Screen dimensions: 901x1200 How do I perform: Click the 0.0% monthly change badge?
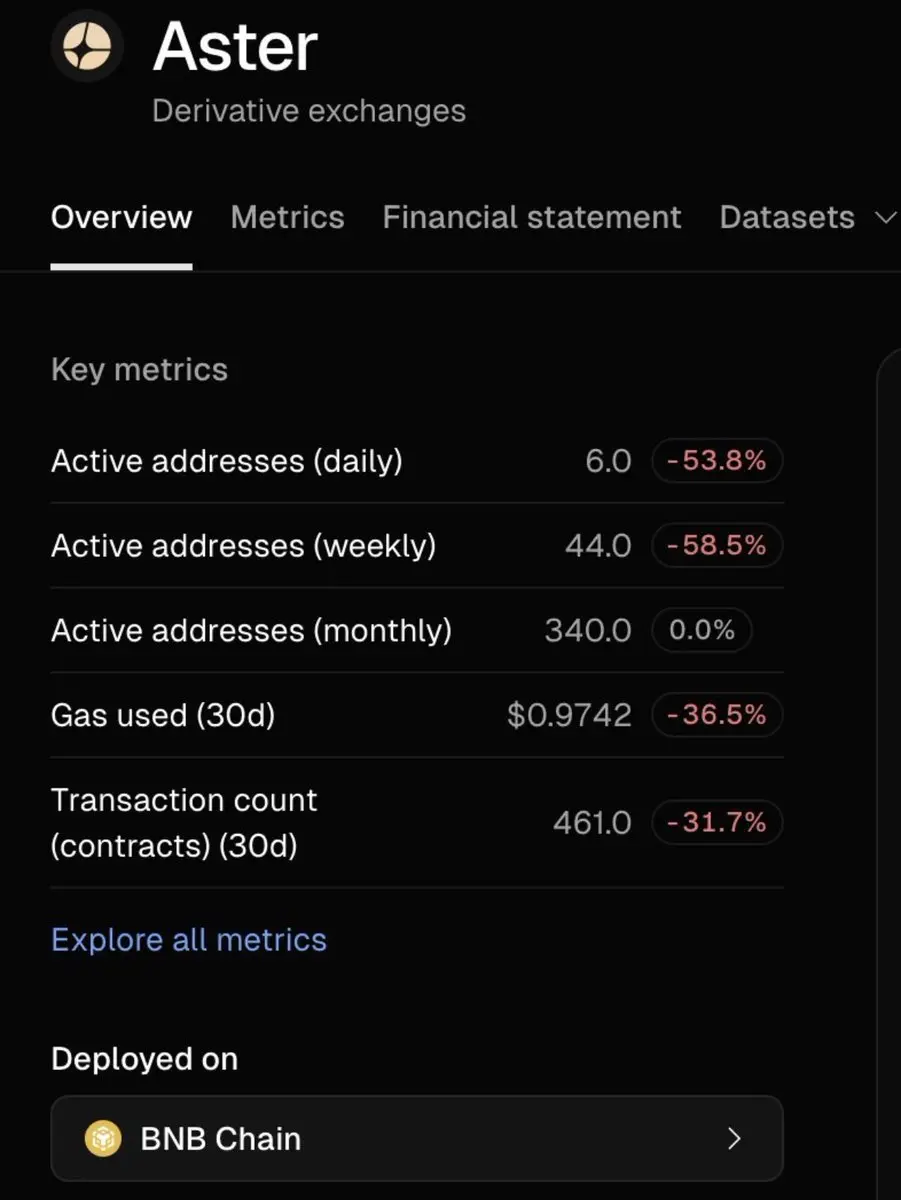point(701,631)
